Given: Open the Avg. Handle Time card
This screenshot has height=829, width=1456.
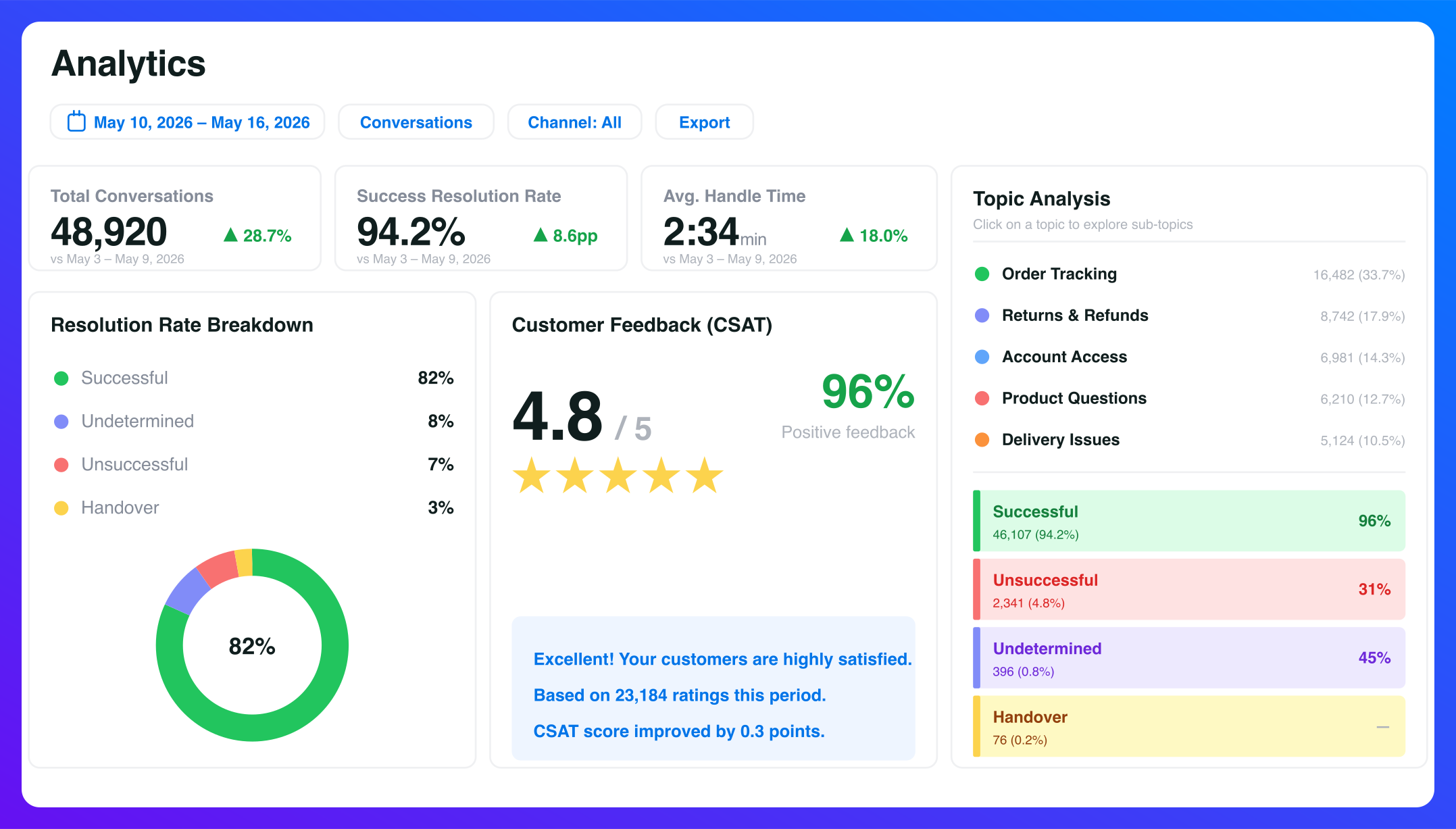Looking at the screenshot, I should (789, 218).
